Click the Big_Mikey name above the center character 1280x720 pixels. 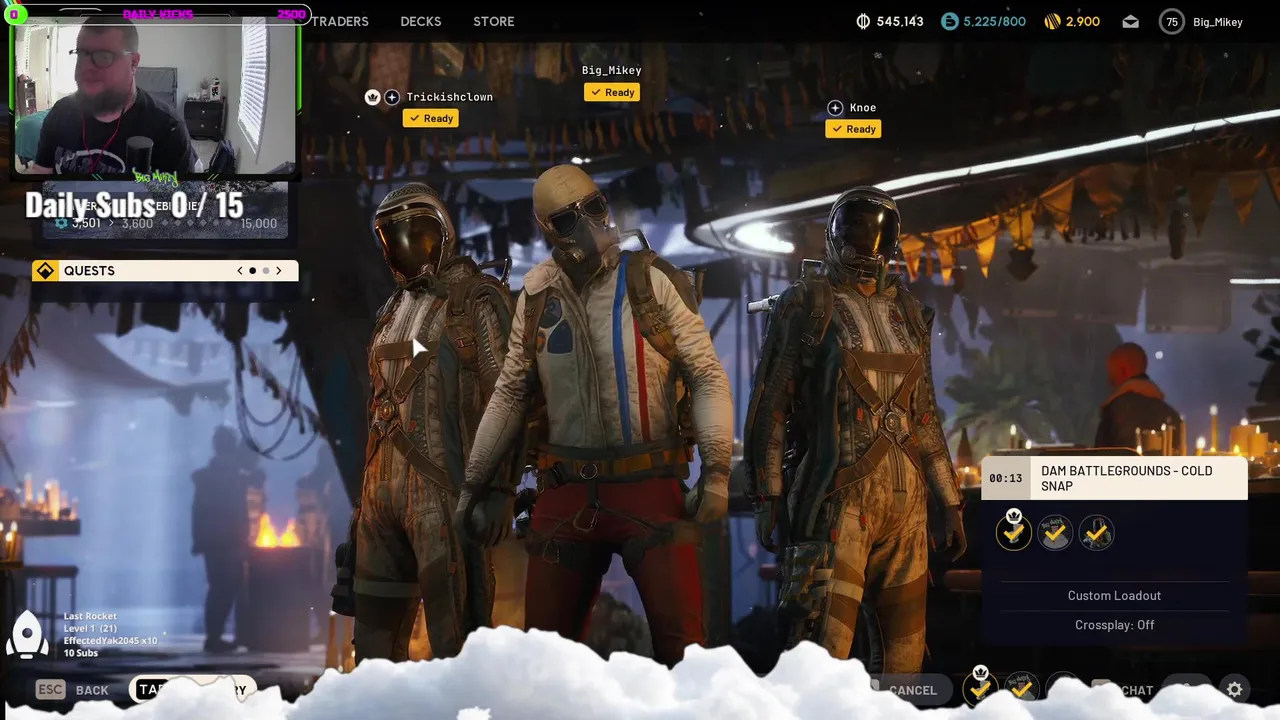[x=612, y=70]
